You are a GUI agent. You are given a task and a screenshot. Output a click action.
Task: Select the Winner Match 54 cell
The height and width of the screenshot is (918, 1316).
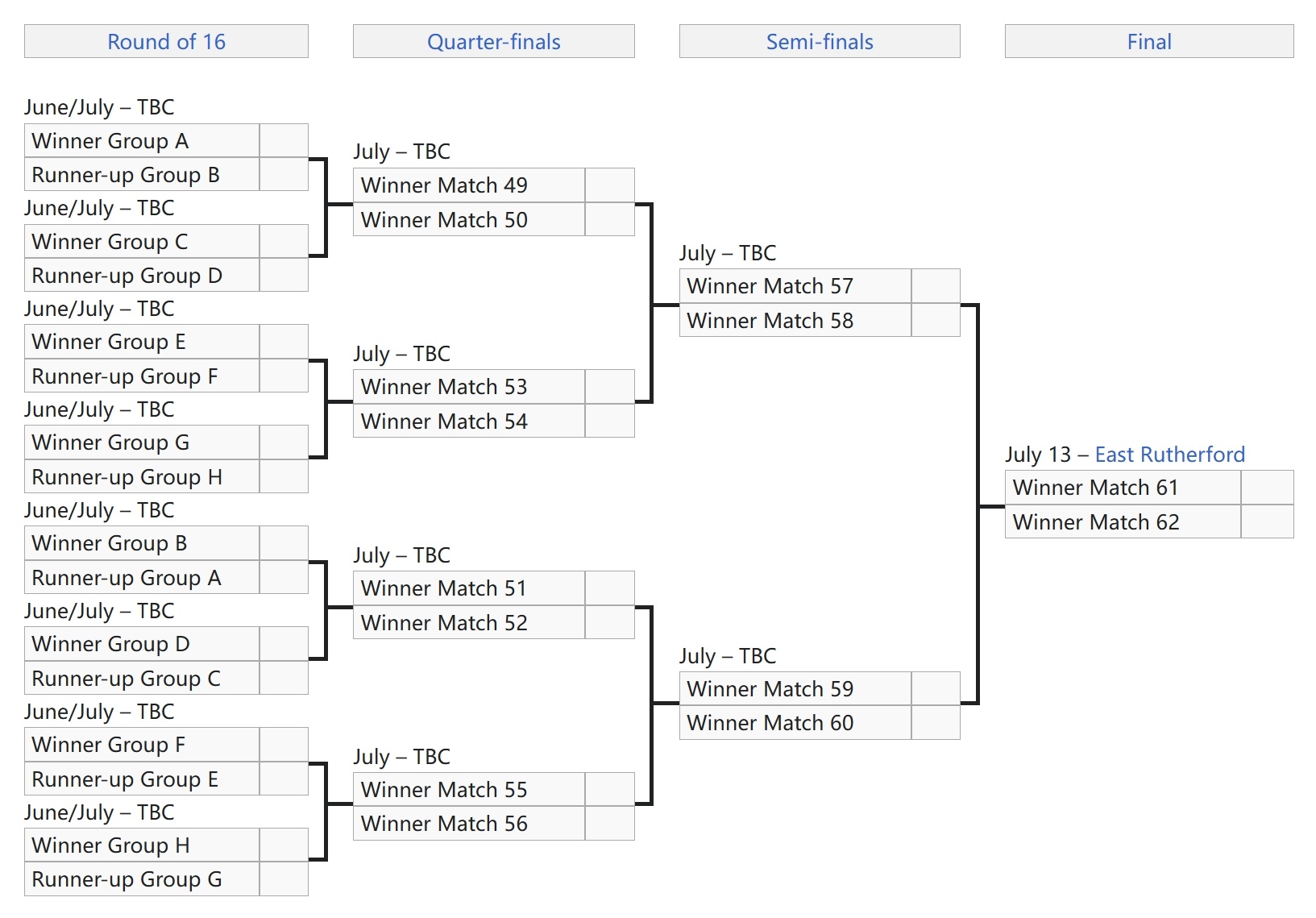(468, 422)
